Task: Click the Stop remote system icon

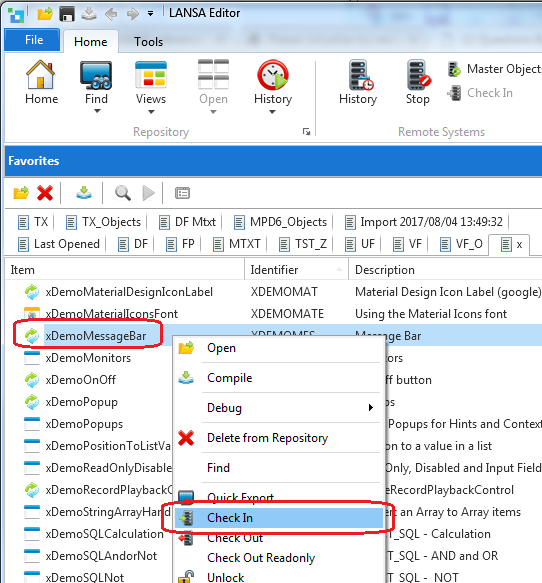Action: pyautogui.click(x=418, y=75)
